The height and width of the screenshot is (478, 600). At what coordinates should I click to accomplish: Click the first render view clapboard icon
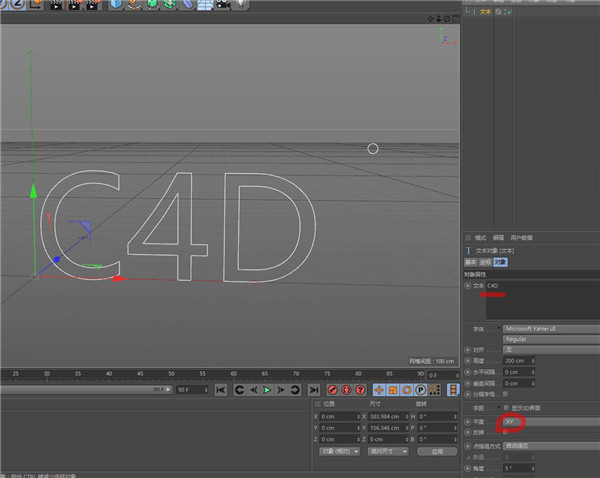(x=56, y=5)
